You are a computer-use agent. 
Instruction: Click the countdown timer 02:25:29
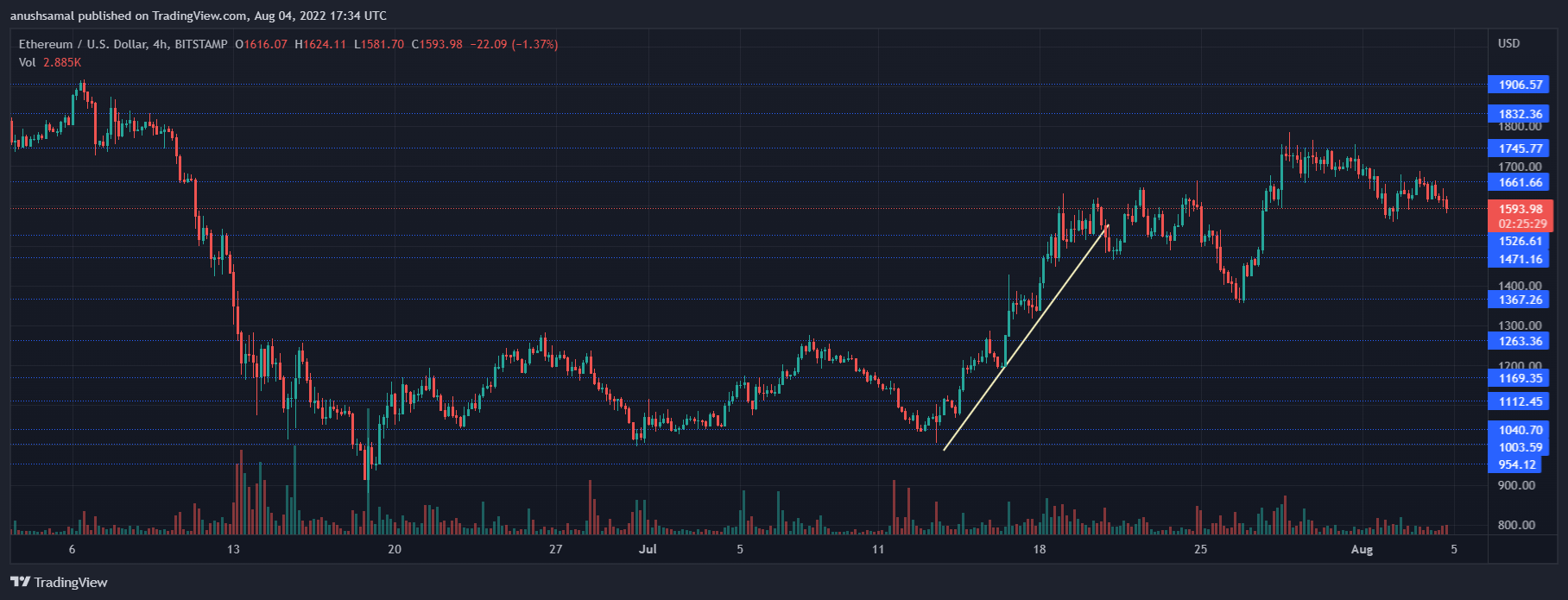click(x=1521, y=224)
